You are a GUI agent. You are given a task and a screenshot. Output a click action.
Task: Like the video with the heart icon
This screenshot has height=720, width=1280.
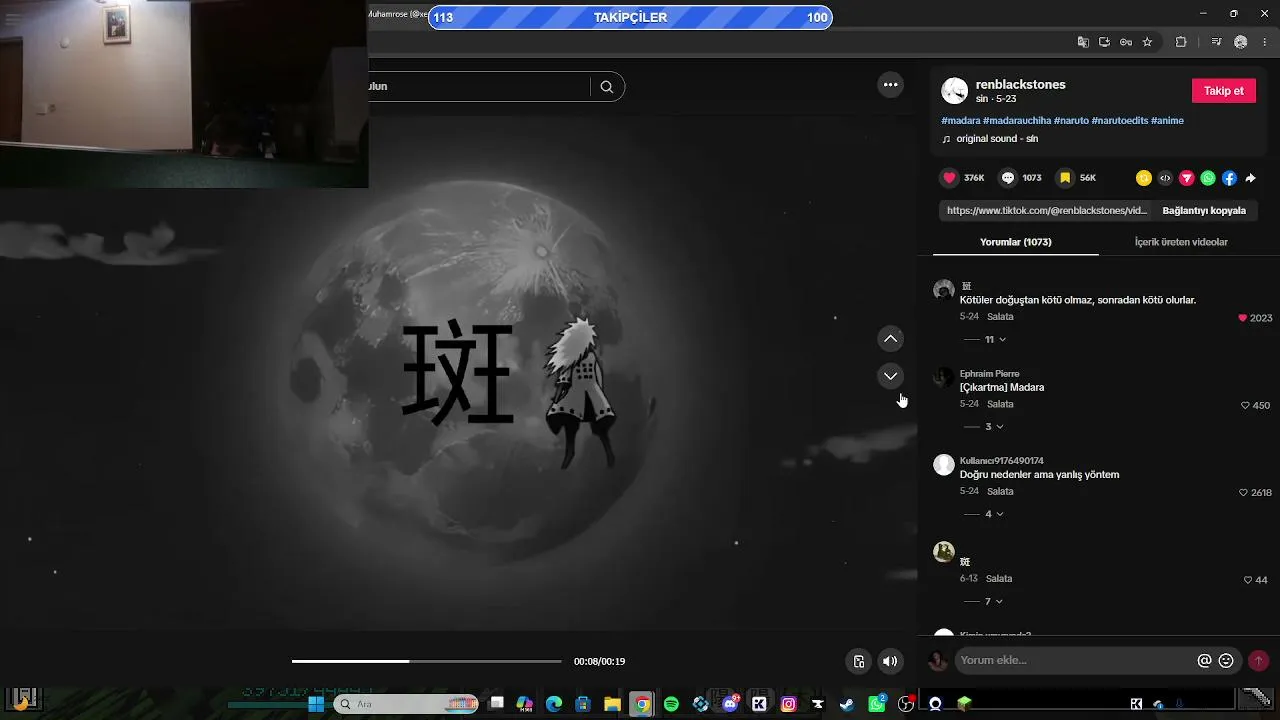click(x=949, y=178)
